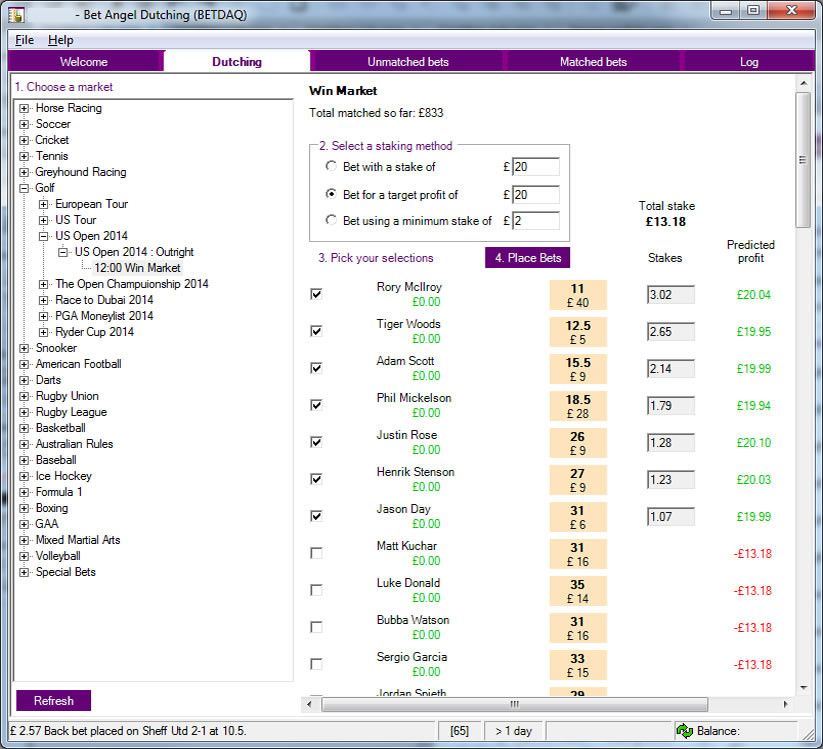Click the green balance refresh icon
Image resolution: width=823 pixels, height=749 pixels.
click(684, 731)
